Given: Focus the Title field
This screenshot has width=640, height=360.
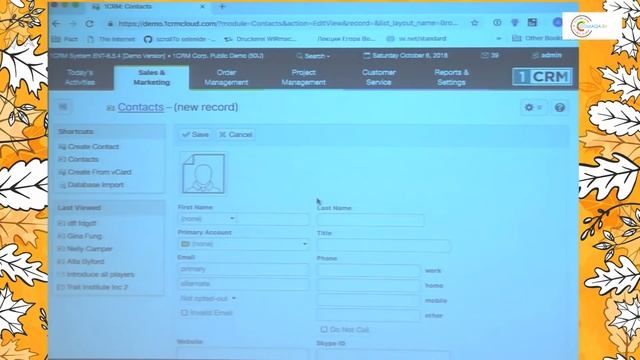Looking at the screenshot, I should pyautogui.click(x=384, y=246).
